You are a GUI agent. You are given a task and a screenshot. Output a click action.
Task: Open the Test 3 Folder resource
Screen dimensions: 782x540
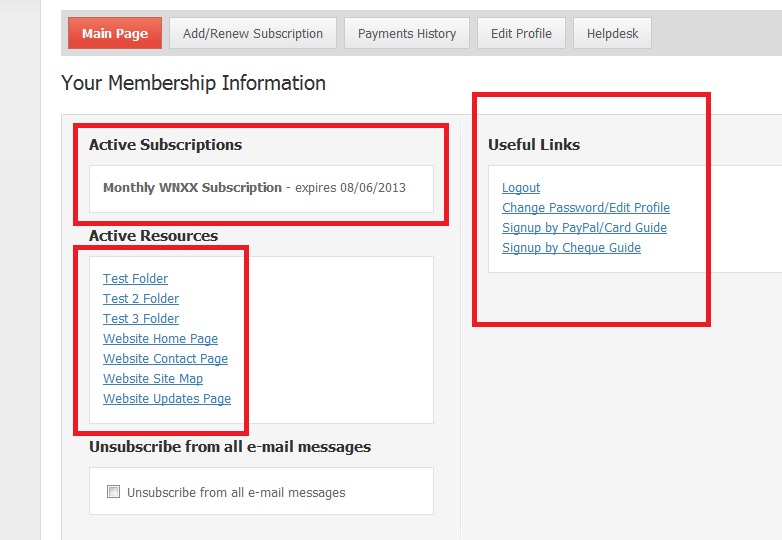(x=141, y=319)
